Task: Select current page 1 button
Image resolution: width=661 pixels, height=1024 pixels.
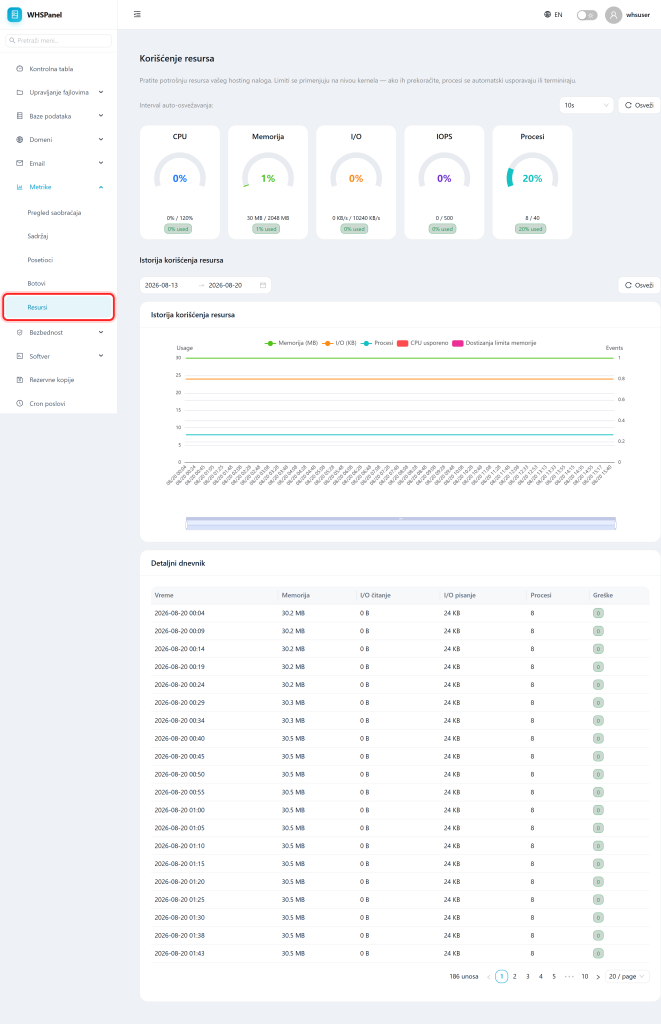Action: (502, 976)
